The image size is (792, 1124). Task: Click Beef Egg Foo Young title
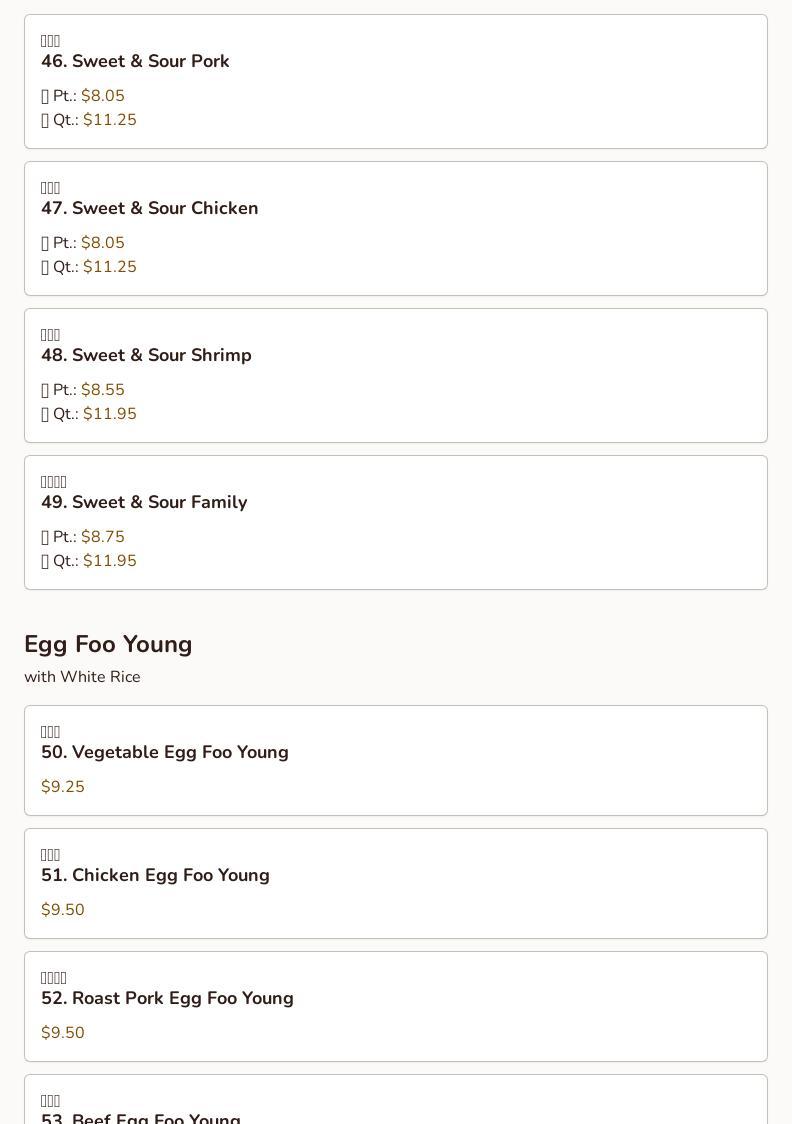141,1118
